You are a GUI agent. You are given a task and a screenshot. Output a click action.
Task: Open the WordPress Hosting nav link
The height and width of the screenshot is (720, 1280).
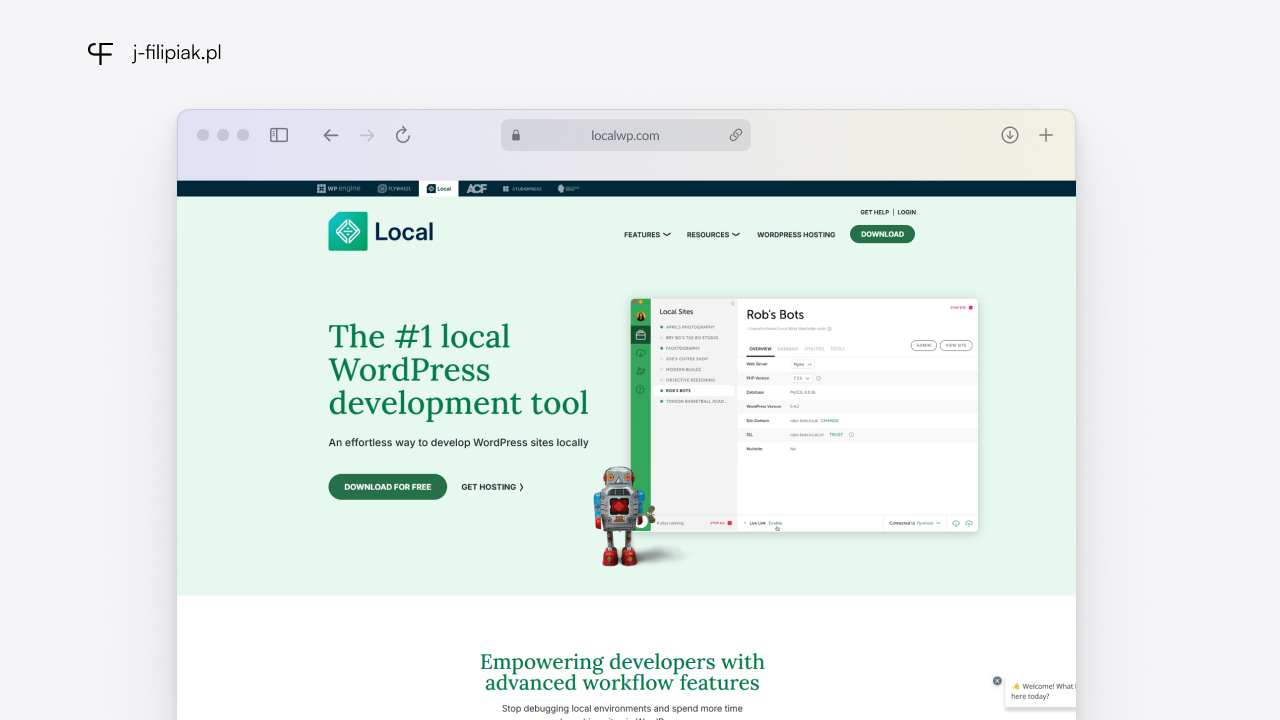(x=796, y=235)
